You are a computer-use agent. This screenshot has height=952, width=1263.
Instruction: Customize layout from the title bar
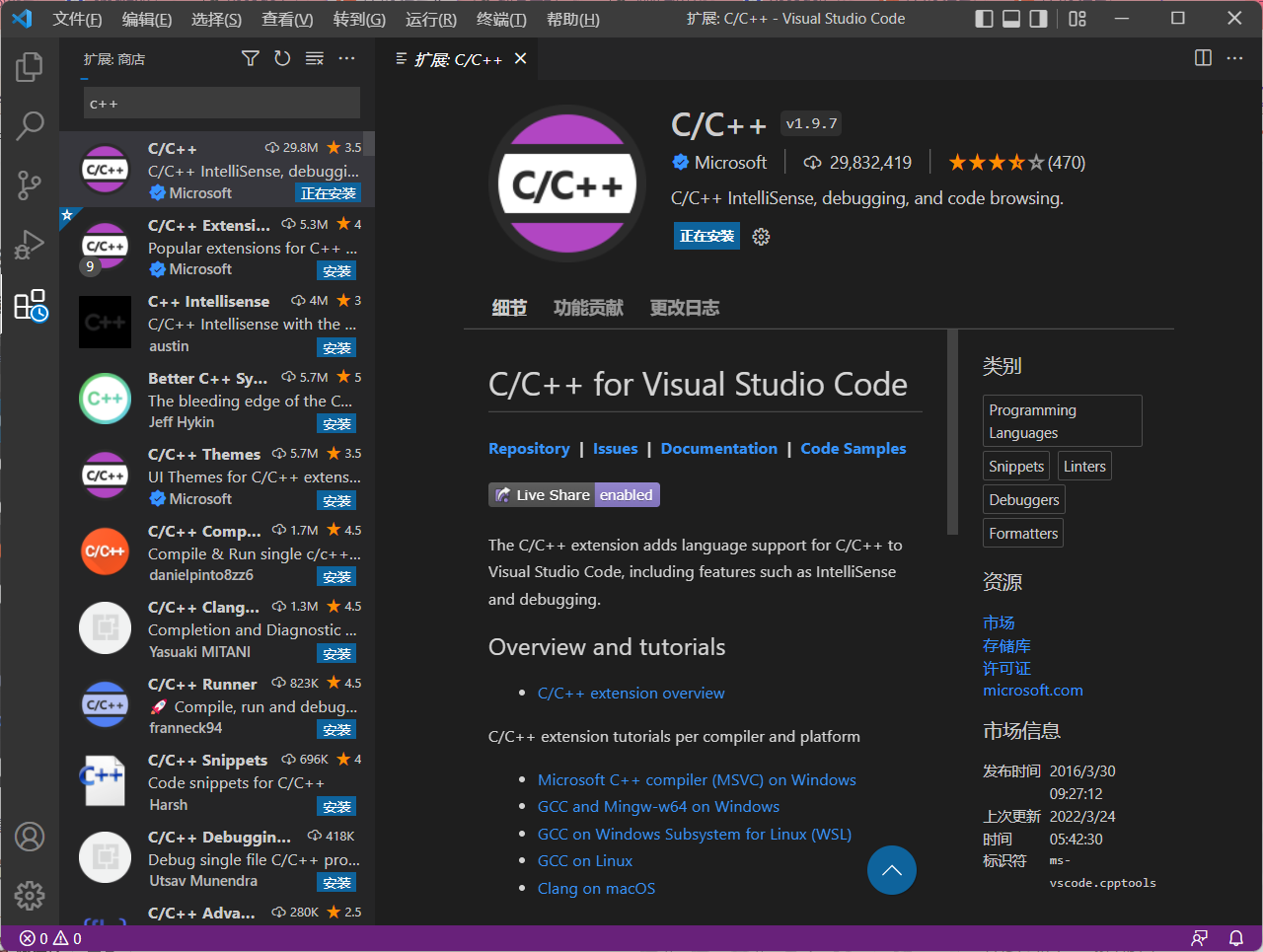[1077, 19]
